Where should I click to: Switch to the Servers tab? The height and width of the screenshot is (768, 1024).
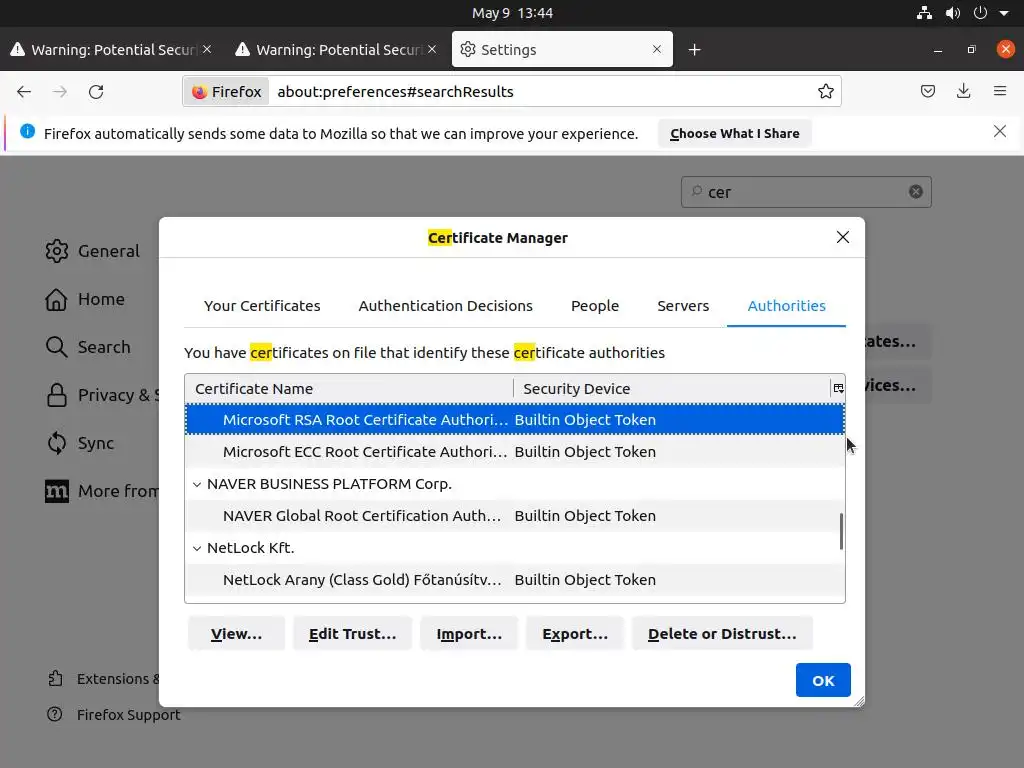[682, 306]
